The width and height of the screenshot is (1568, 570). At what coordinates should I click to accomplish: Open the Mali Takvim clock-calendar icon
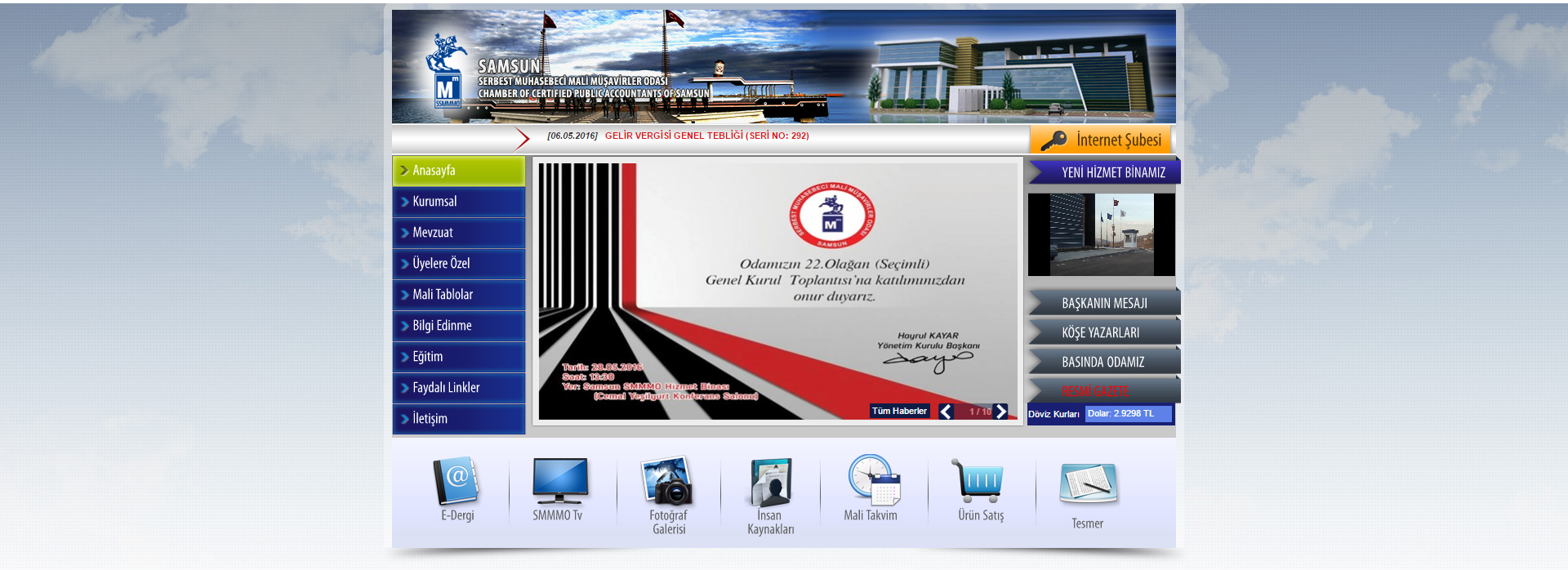click(x=873, y=480)
